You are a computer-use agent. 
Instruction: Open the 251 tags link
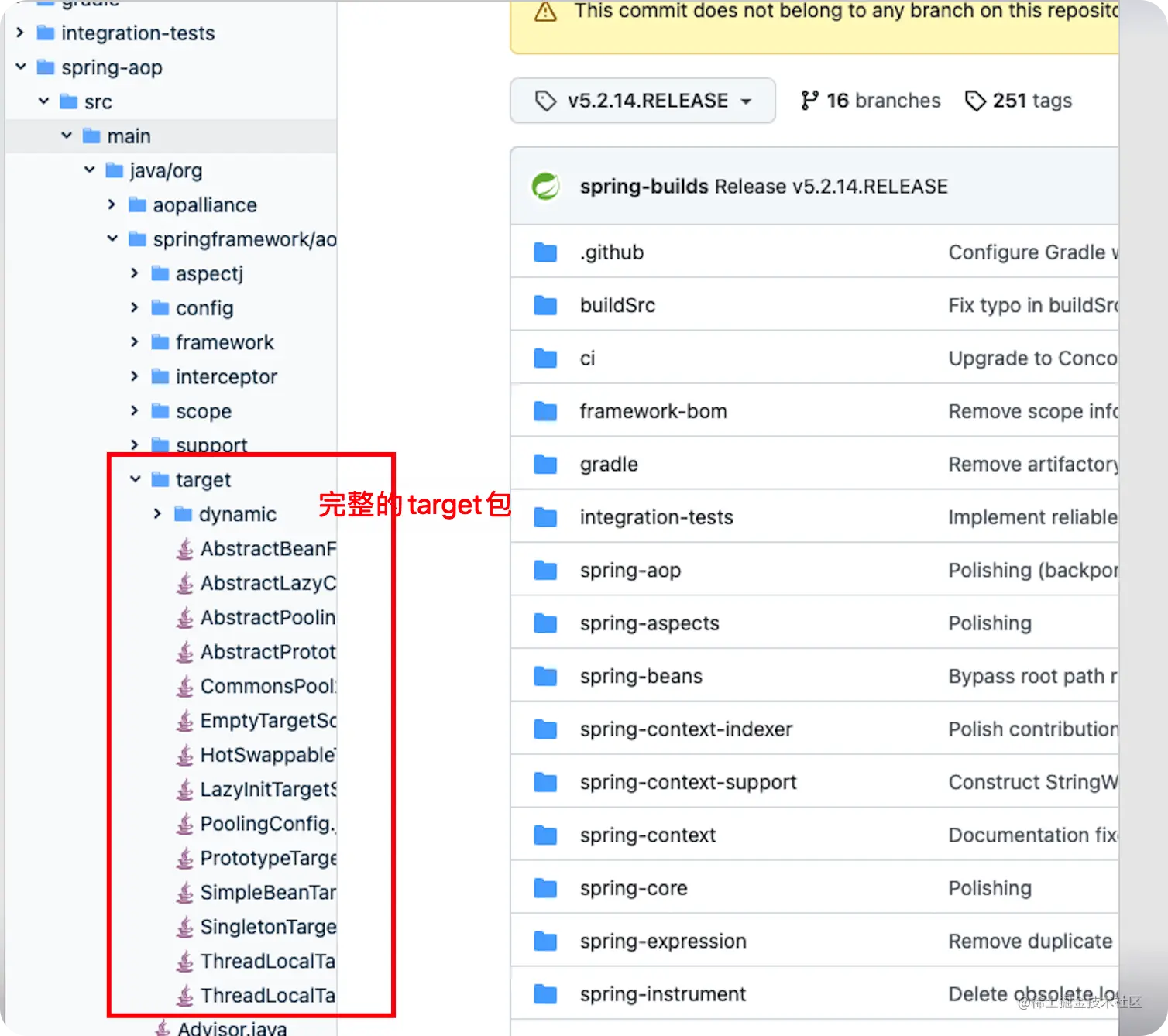[1019, 101]
